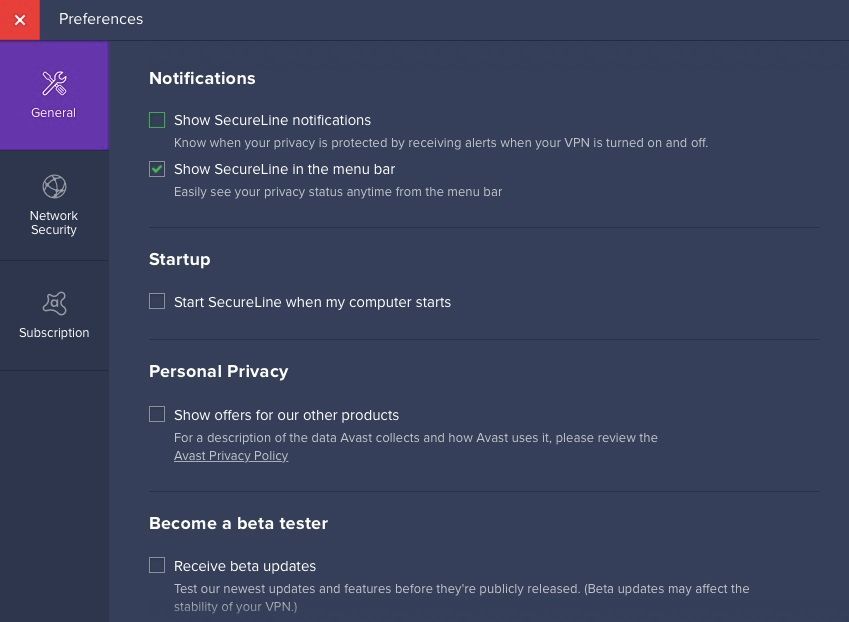Go to the Subscription tab label
This screenshot has width=849, height=622.
54,333
